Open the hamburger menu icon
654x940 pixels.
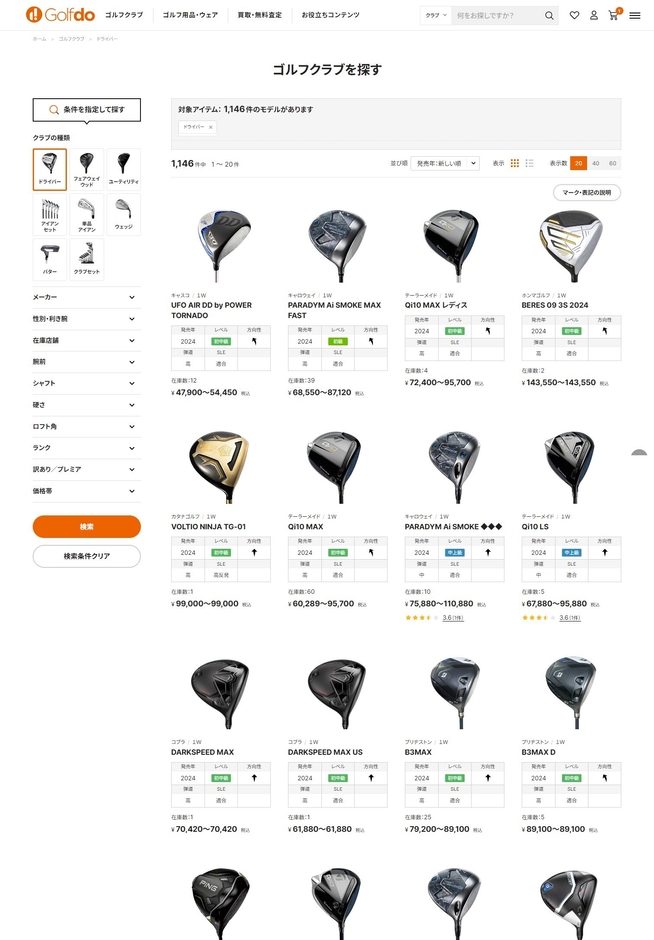(635, 15)
